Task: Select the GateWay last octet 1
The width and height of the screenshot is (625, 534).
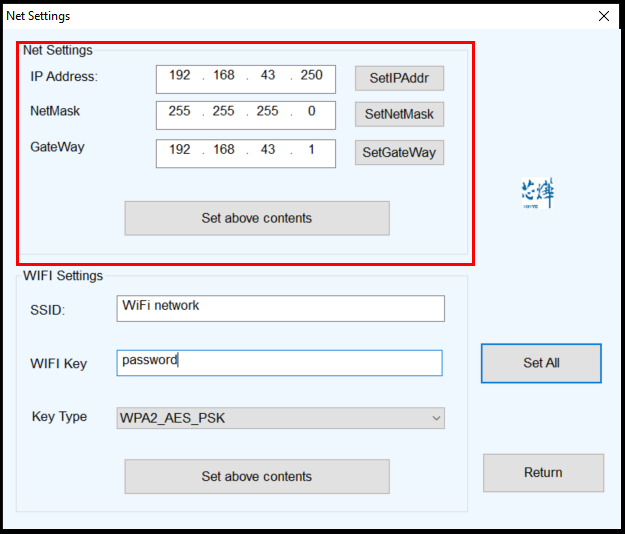Action: pos(311,150)
